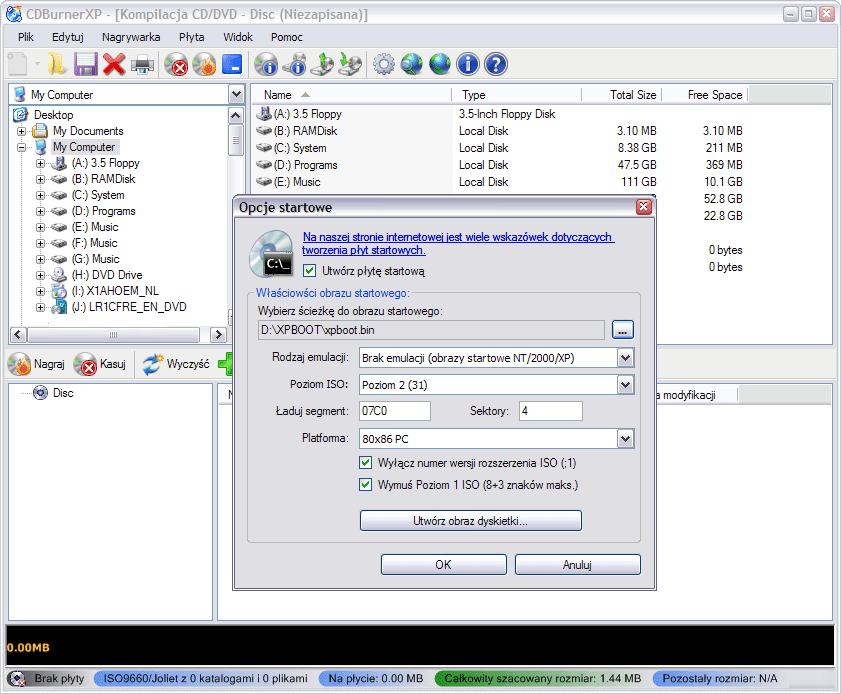Open the Nagrywarka menu

(x=131, y=37)
